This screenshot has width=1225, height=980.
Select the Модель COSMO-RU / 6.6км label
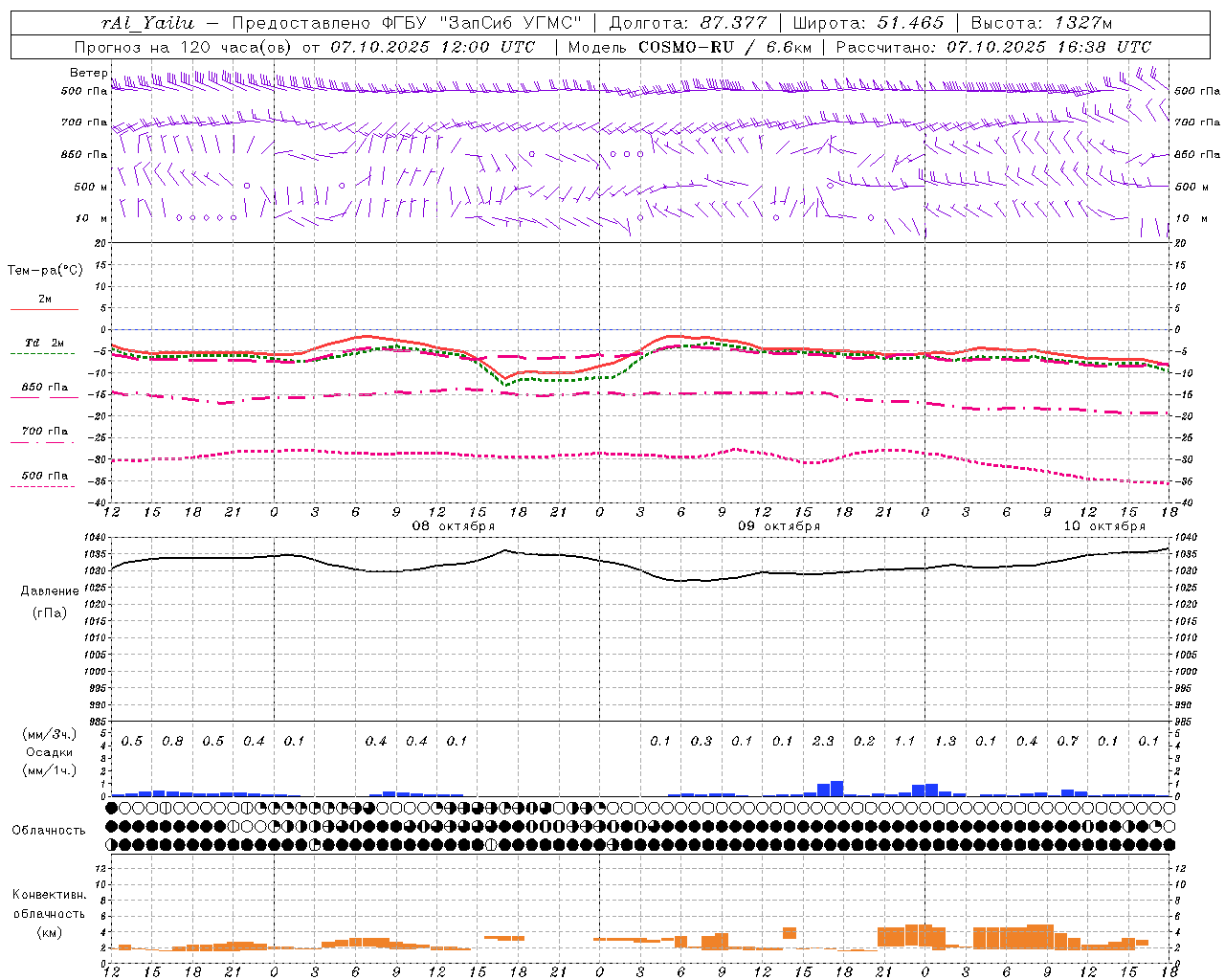689,47
